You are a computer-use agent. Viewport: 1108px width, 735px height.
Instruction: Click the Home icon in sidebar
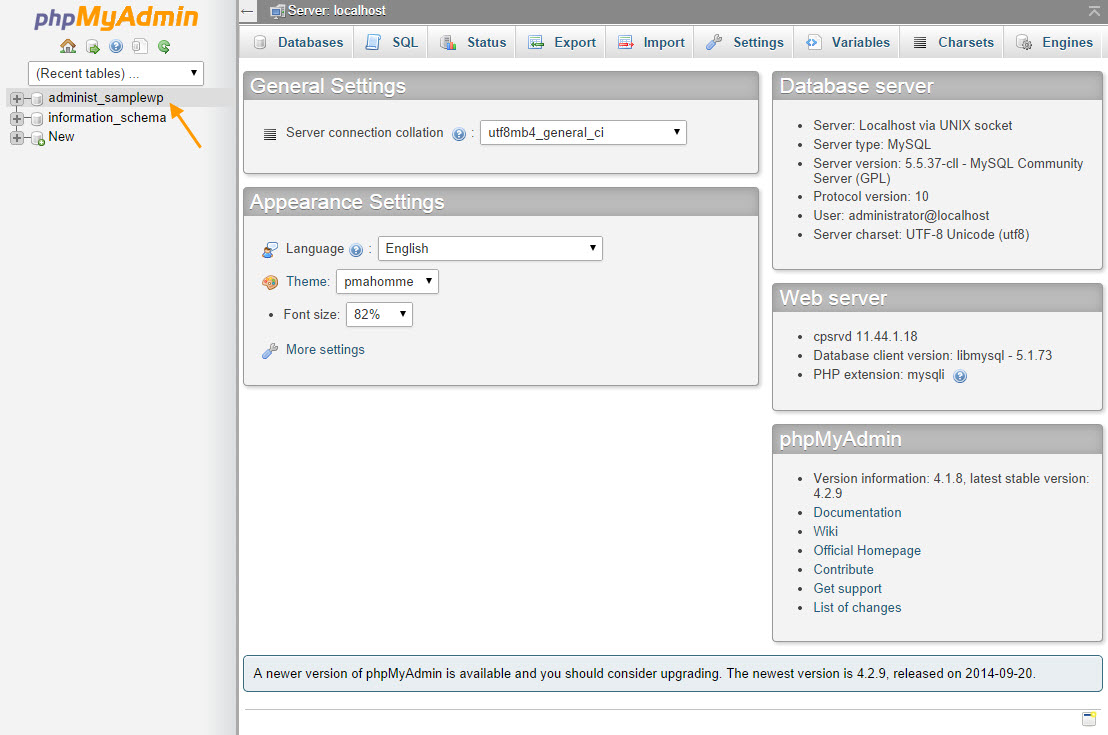coord(68,47)
